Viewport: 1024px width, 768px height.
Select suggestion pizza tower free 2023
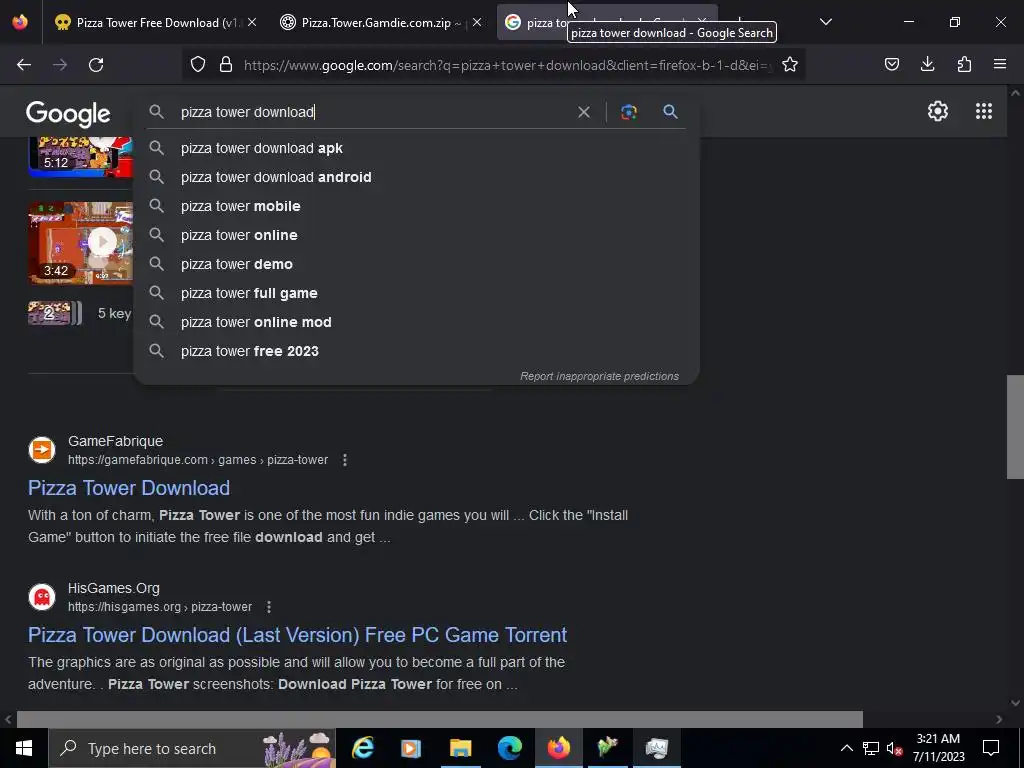(416, 351)
